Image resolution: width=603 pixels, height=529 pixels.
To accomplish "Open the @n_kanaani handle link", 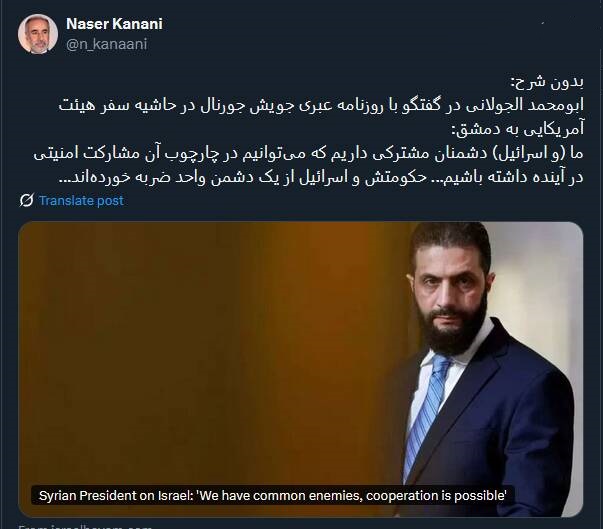I will coord(107,44).
